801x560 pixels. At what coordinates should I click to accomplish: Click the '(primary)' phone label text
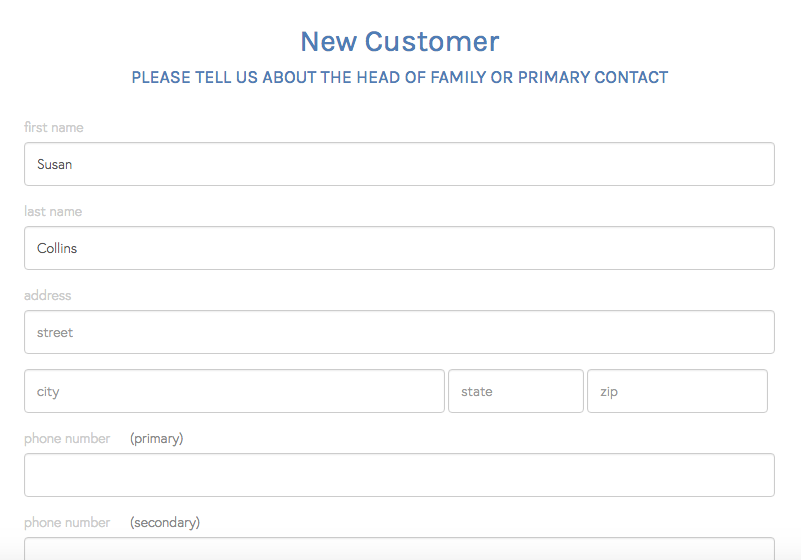point(157,439)
